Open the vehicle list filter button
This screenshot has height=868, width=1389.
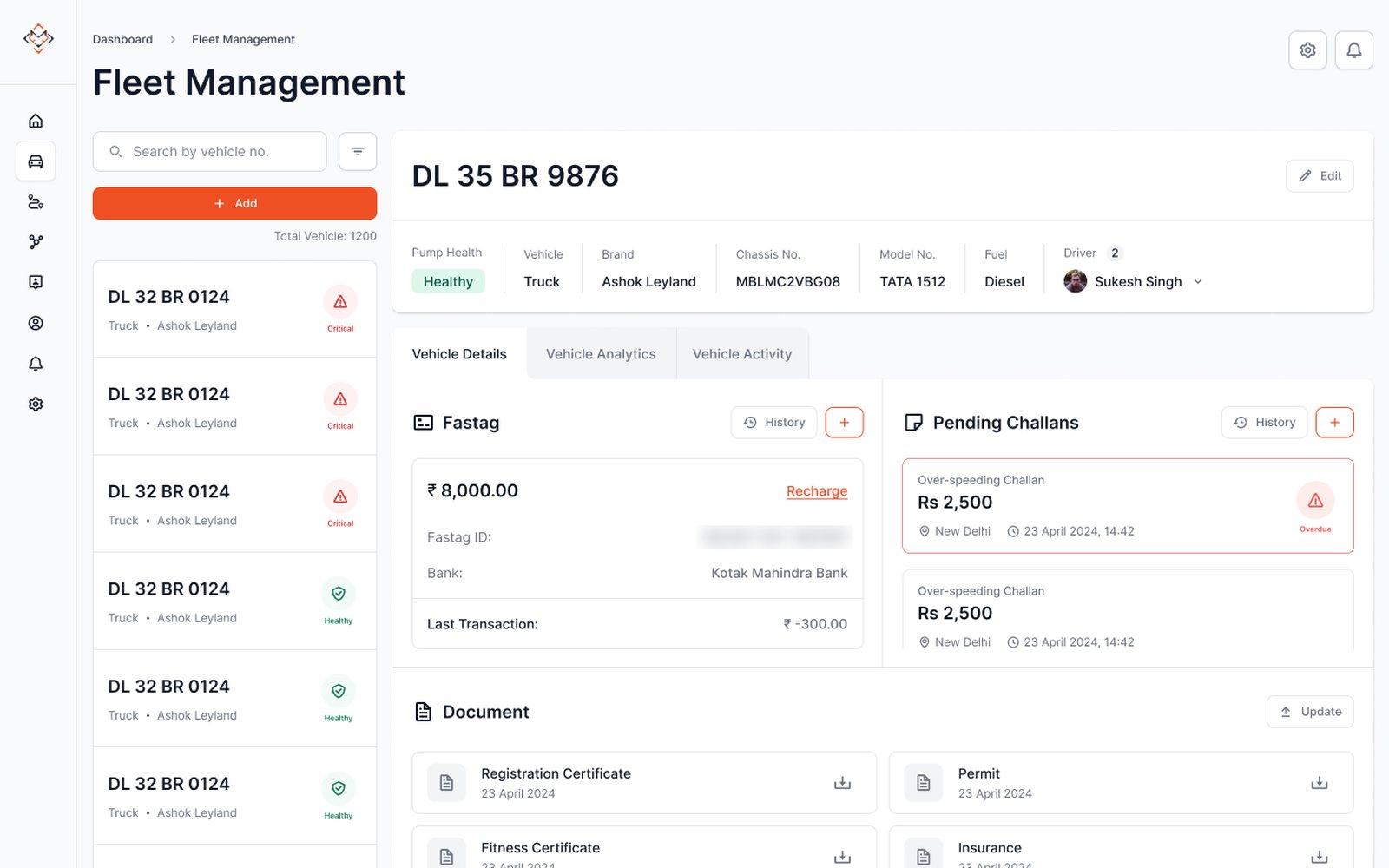tap(358, 152)
